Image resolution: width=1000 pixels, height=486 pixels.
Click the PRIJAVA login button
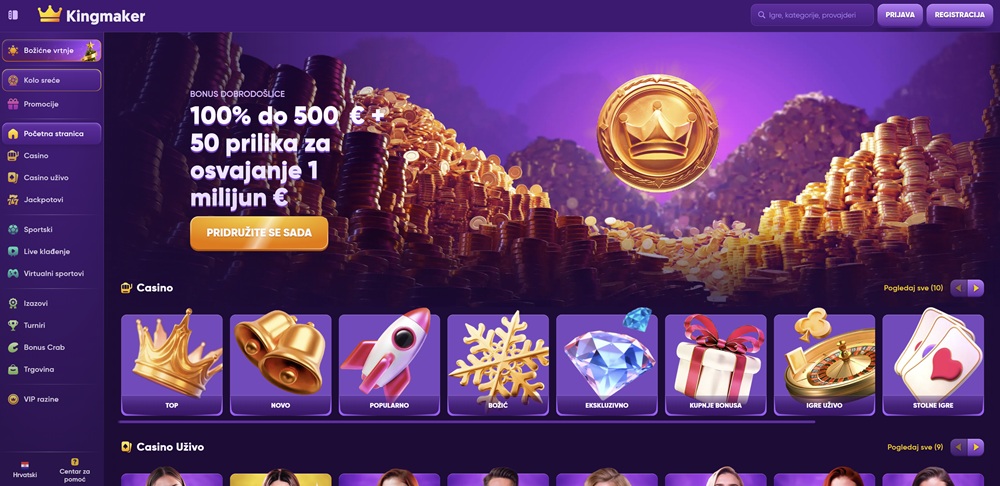click(x=900, y=15)
